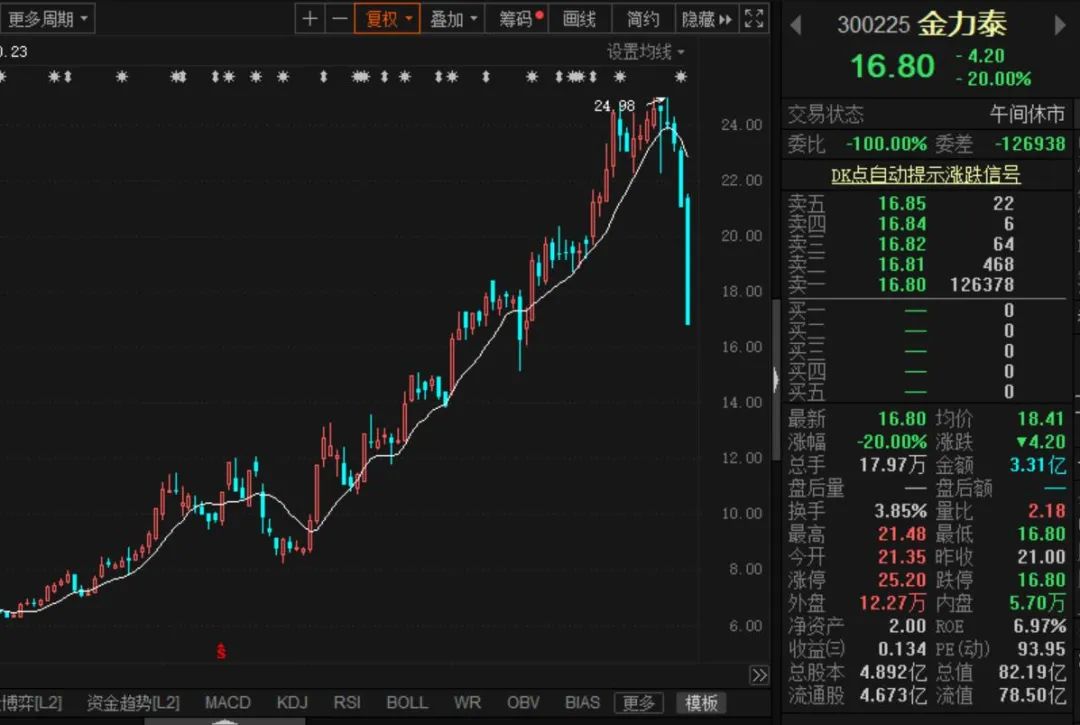Click 流通股 value 4.673亿
Image resolution: width=1080 pixels, height=725 pixels.
coord(893,695)
